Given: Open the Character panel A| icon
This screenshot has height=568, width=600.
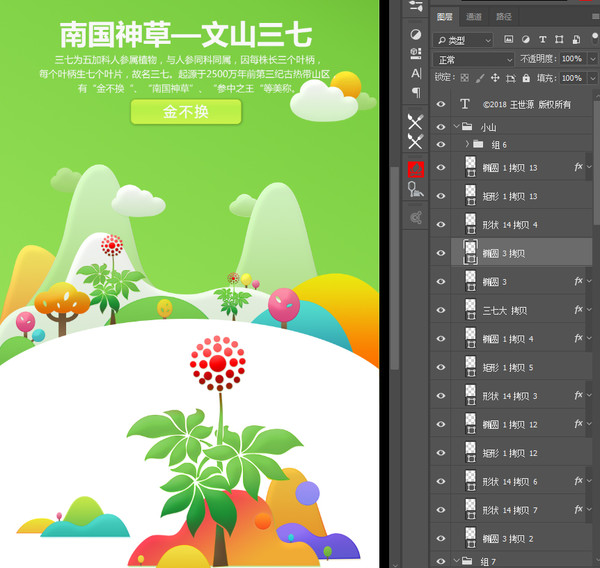Looking at the screenshot, I should click(x=416, y=73).
